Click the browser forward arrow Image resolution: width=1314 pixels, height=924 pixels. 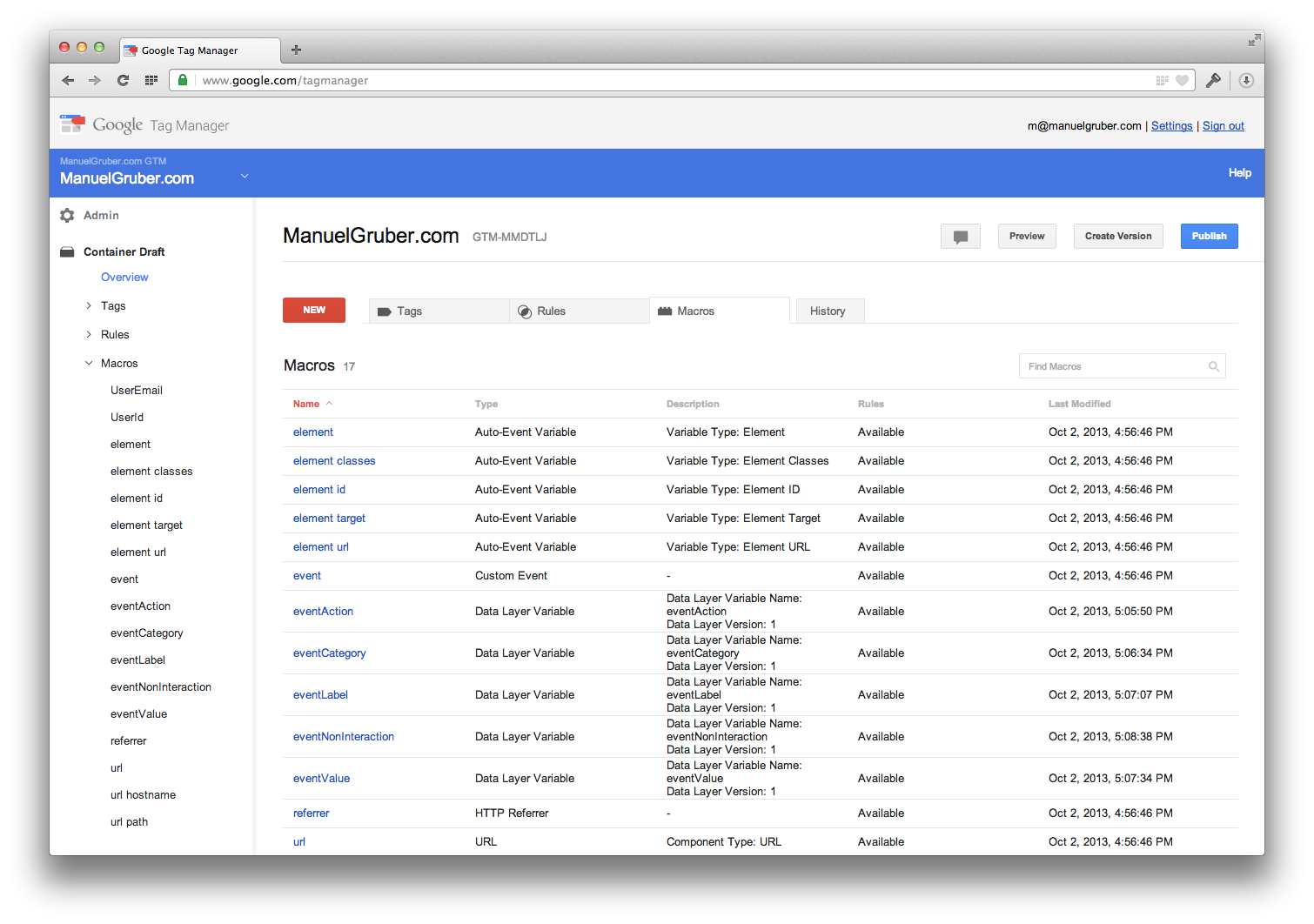pyautogui.click(x=95, y=80)
